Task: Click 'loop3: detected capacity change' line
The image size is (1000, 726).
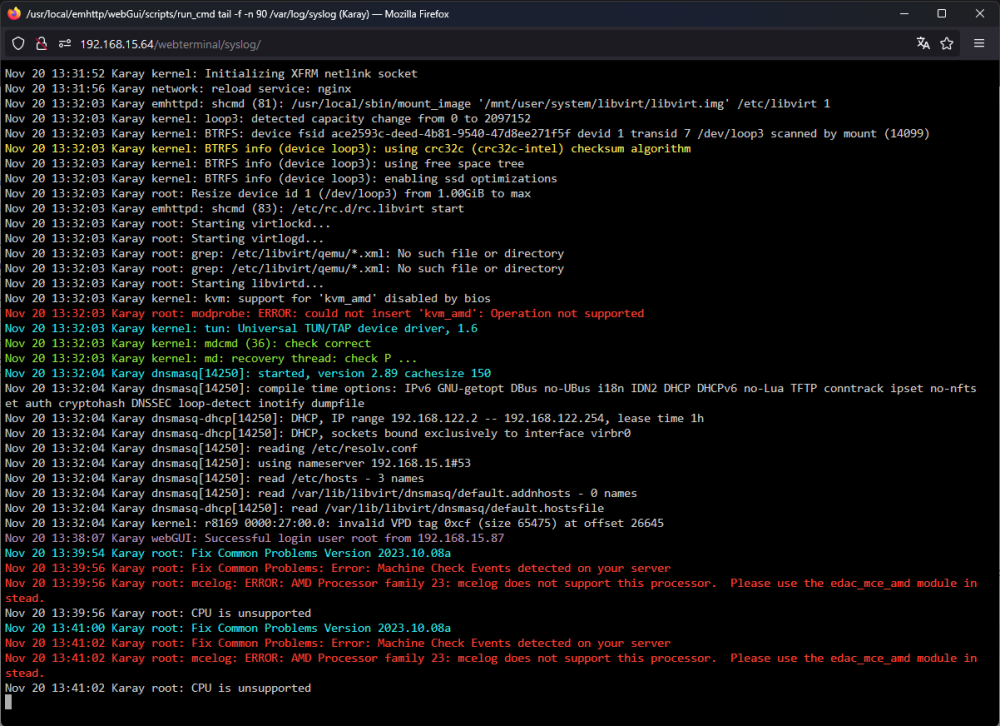Action: pyautogui.click(x=268, y=119)
